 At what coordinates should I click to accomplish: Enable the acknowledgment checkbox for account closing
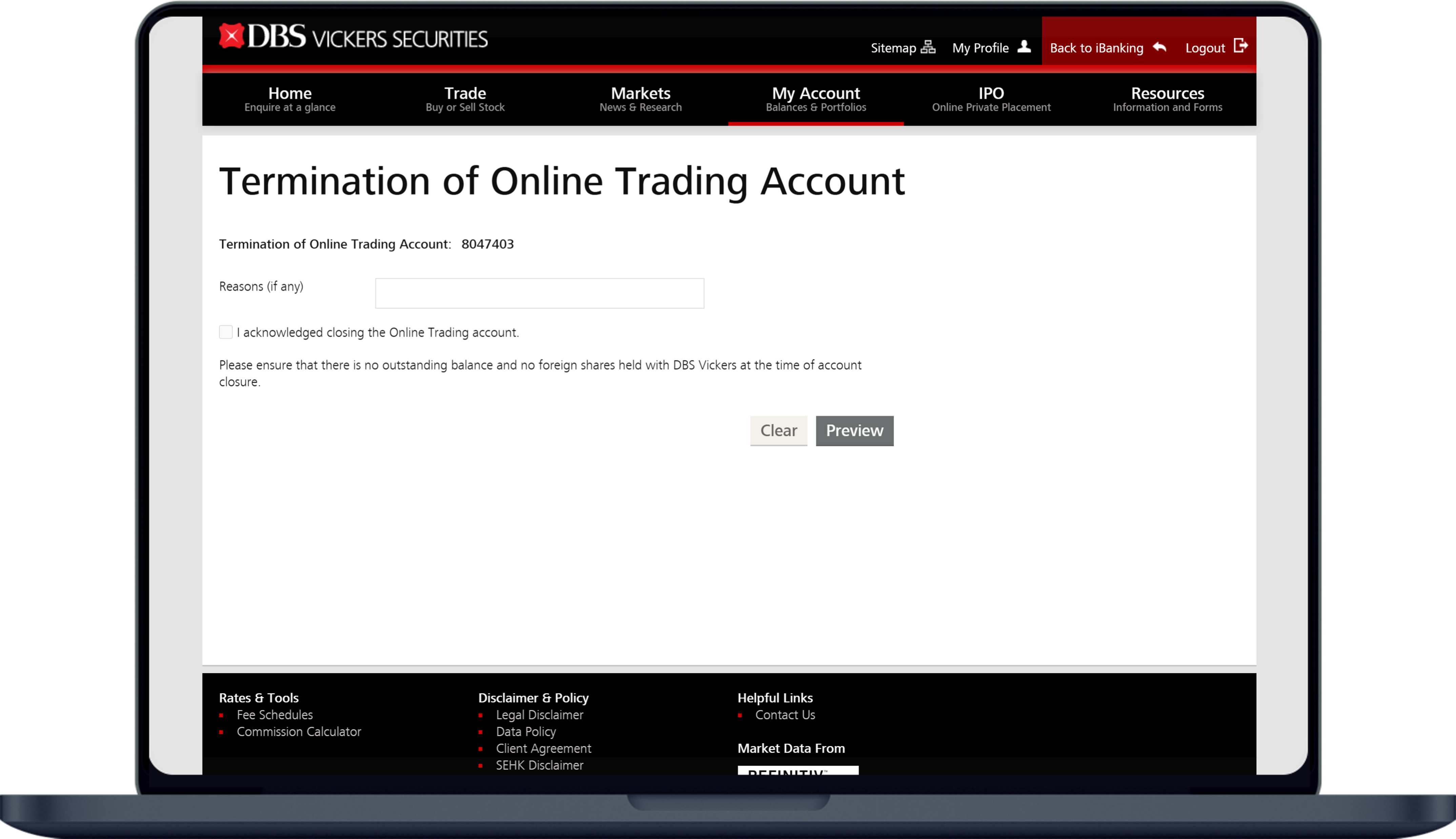[225, 332]
